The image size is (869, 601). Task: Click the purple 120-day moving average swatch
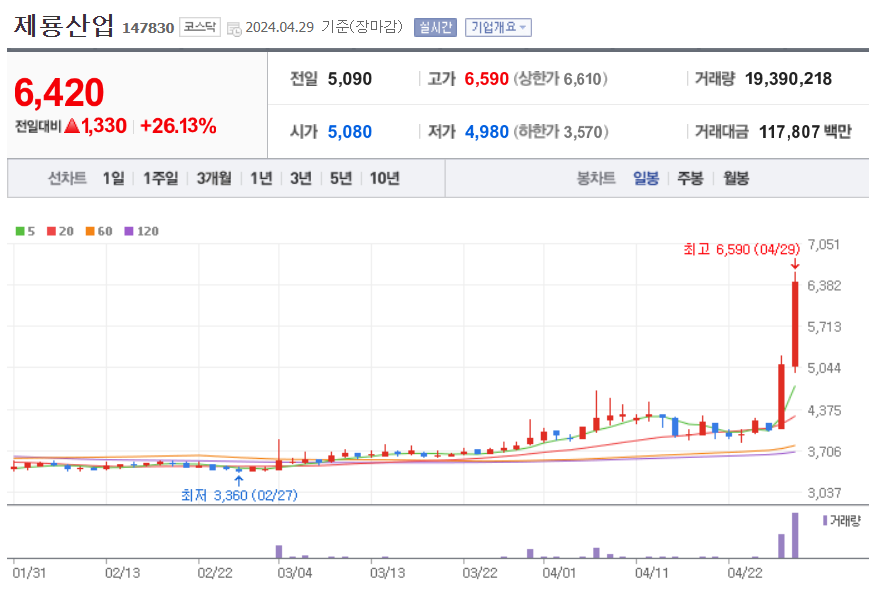pyautogui.click(x=129, y=231)
